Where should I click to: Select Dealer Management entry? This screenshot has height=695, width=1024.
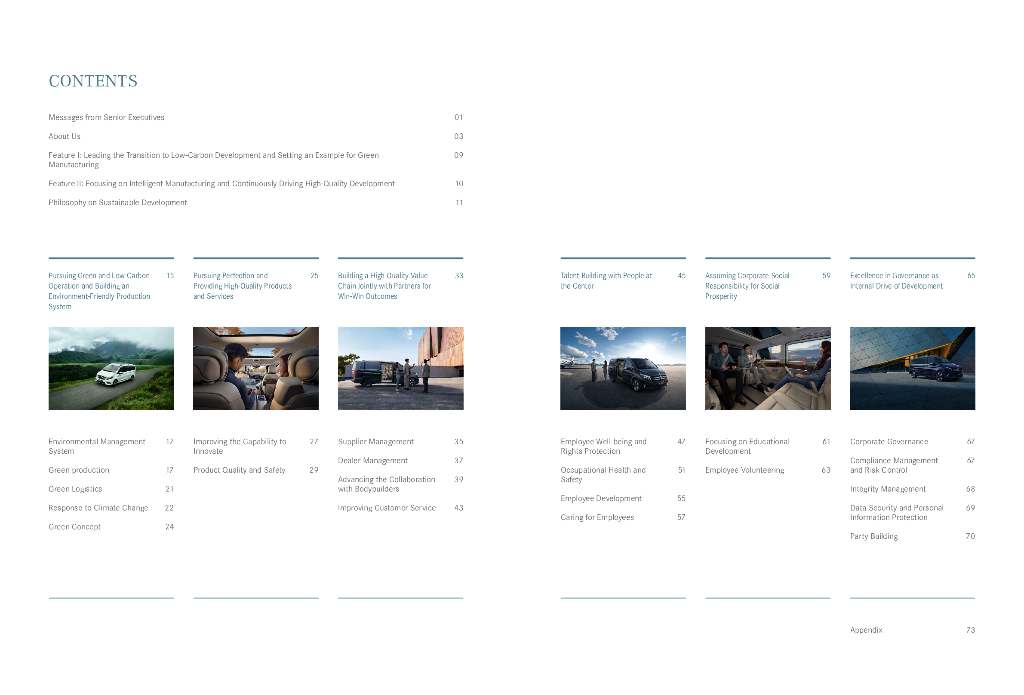click(373, 461)
